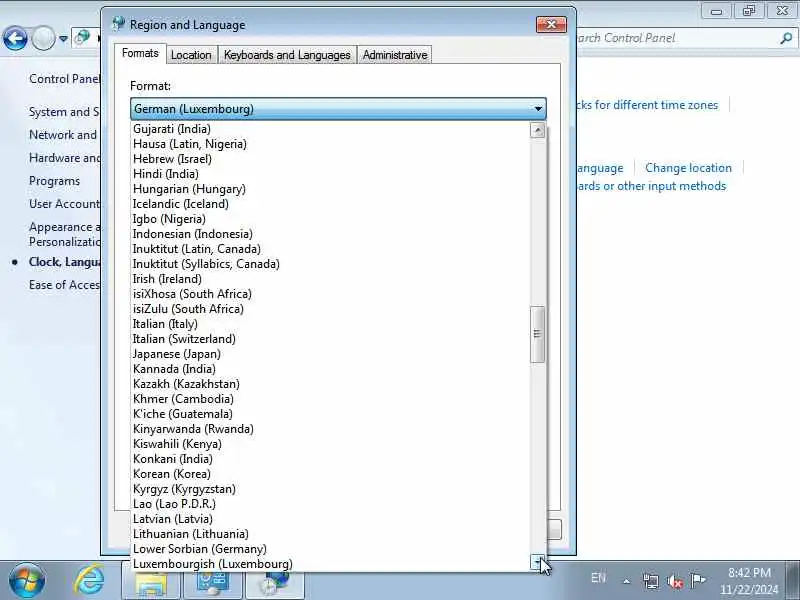Screen dimensions: 800x600
Task: Click the EN language bar indicator
Action: pos(598,578)
